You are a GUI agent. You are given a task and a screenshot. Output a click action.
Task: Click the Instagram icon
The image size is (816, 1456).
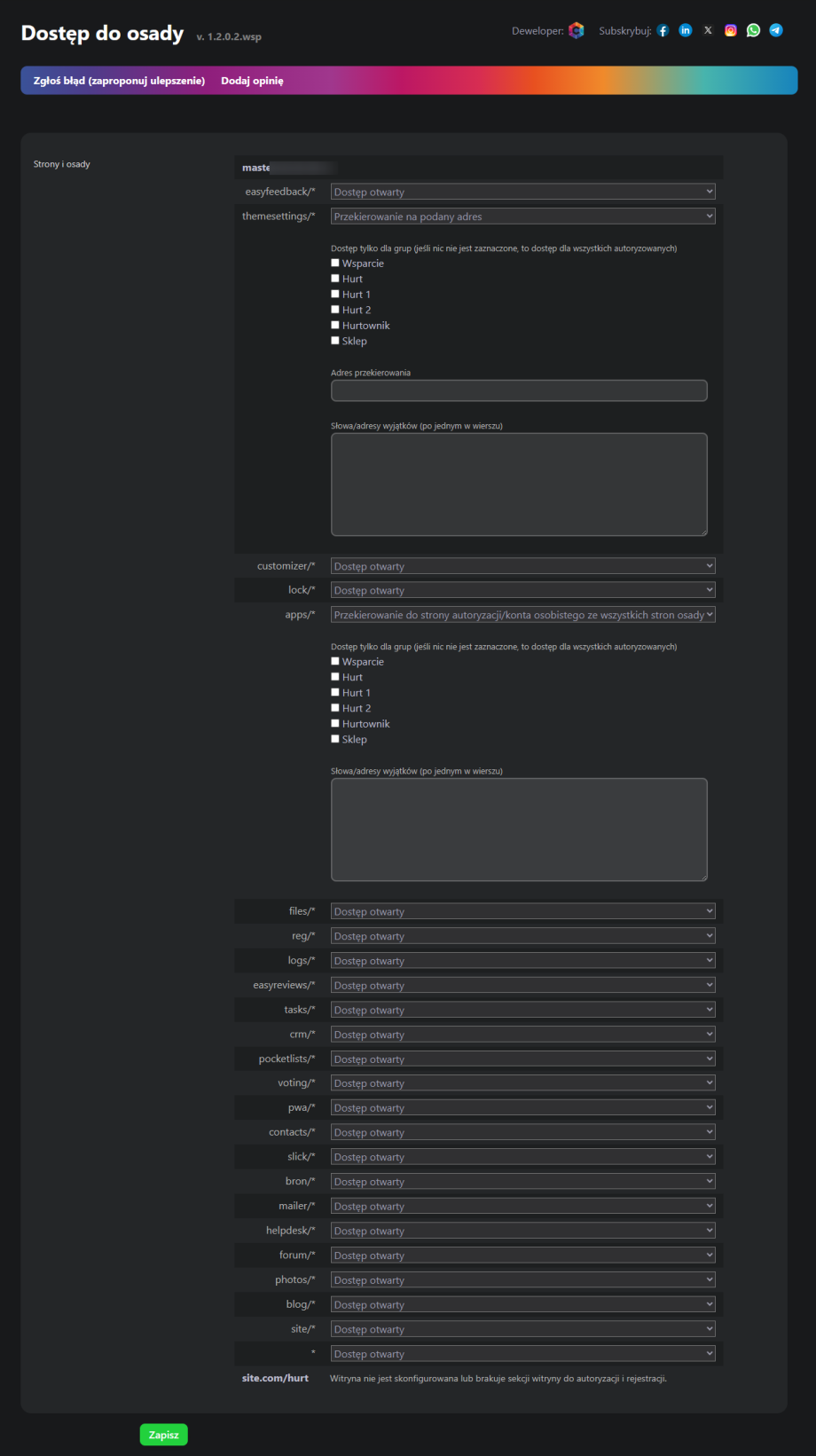coord(731,30)
